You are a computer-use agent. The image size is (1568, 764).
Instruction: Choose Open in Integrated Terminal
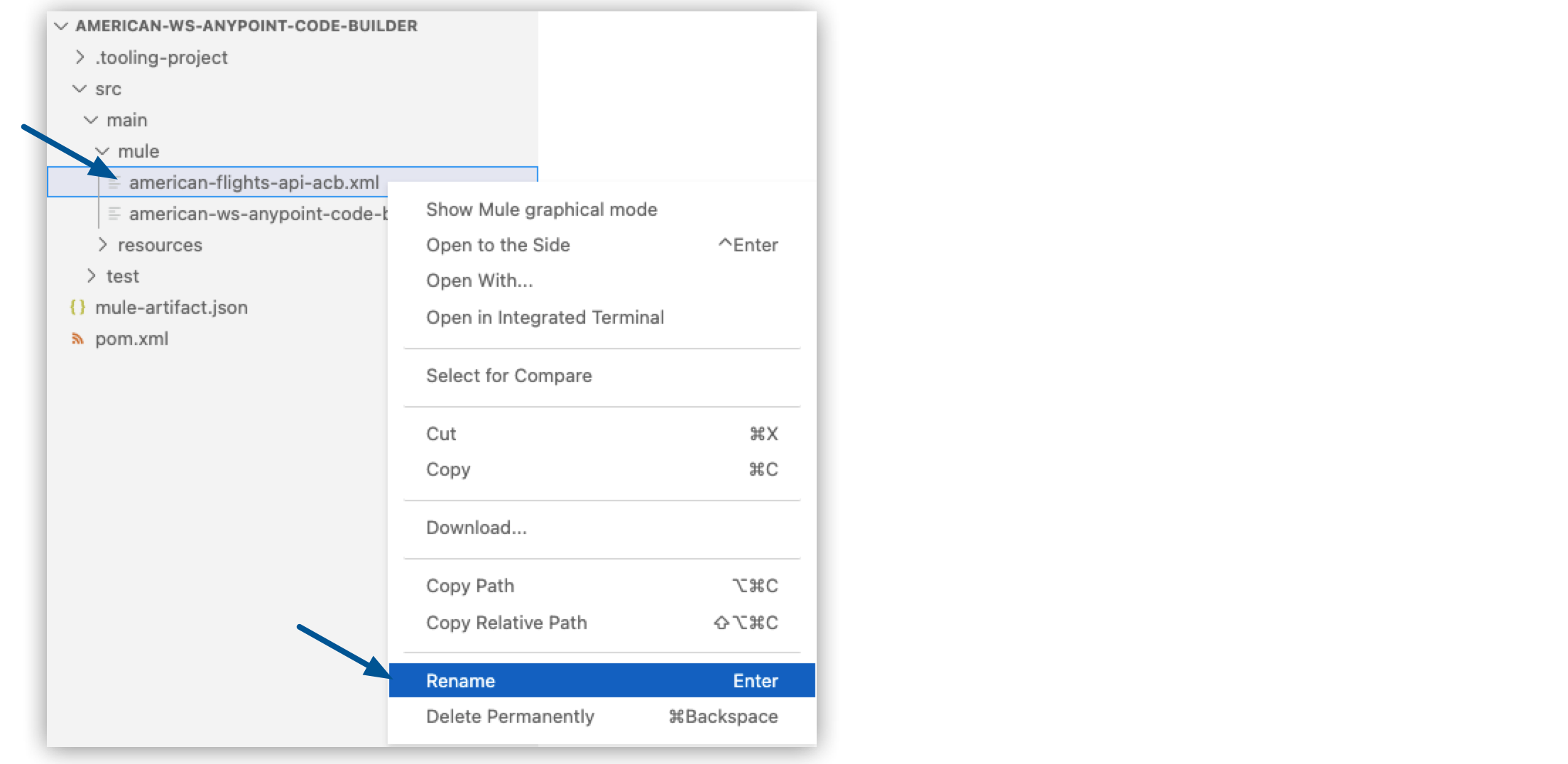pyautogui.click(x=545, y=317)
